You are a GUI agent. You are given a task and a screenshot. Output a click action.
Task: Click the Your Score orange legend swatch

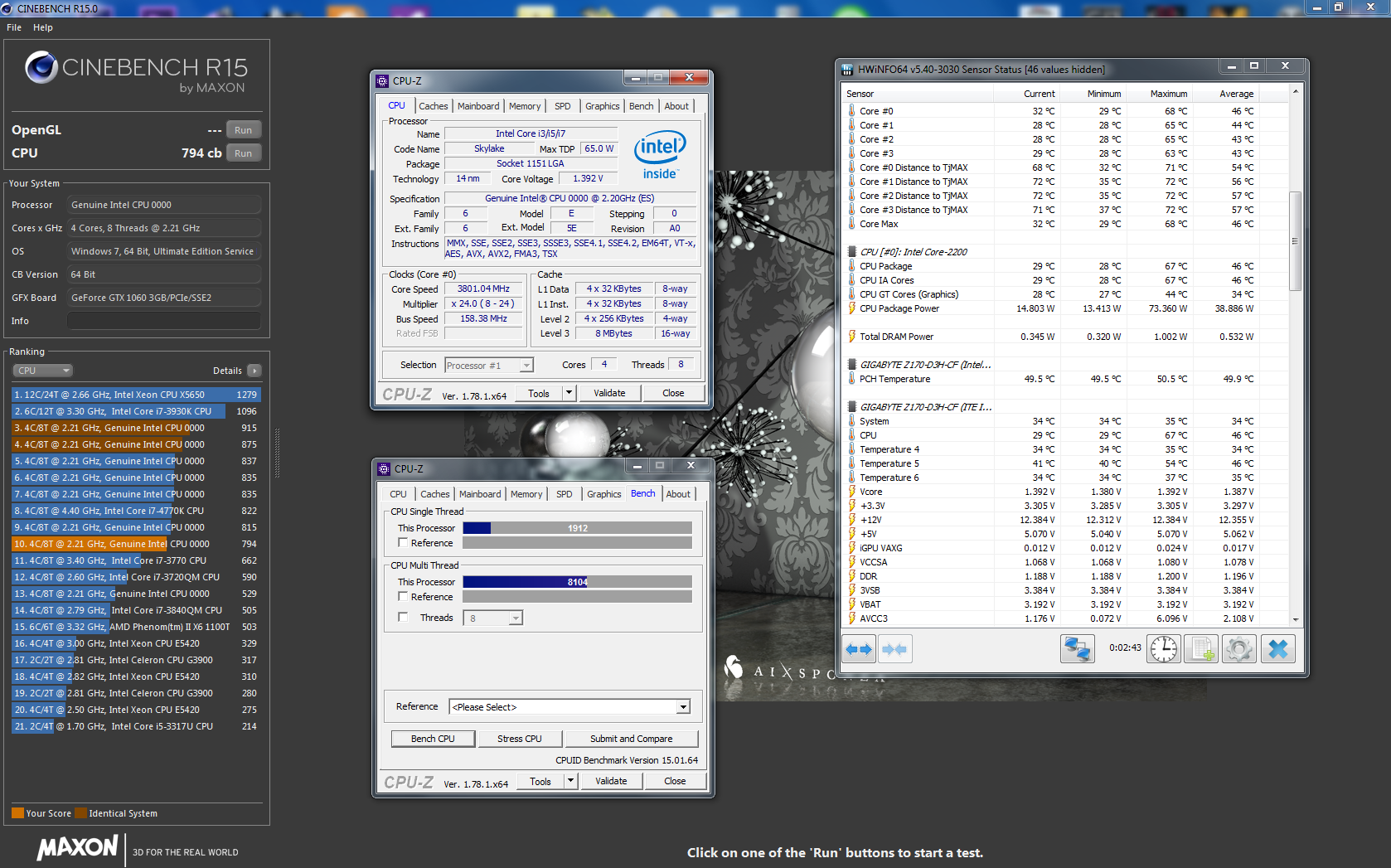pyautogui.click(x=17, y=813)
